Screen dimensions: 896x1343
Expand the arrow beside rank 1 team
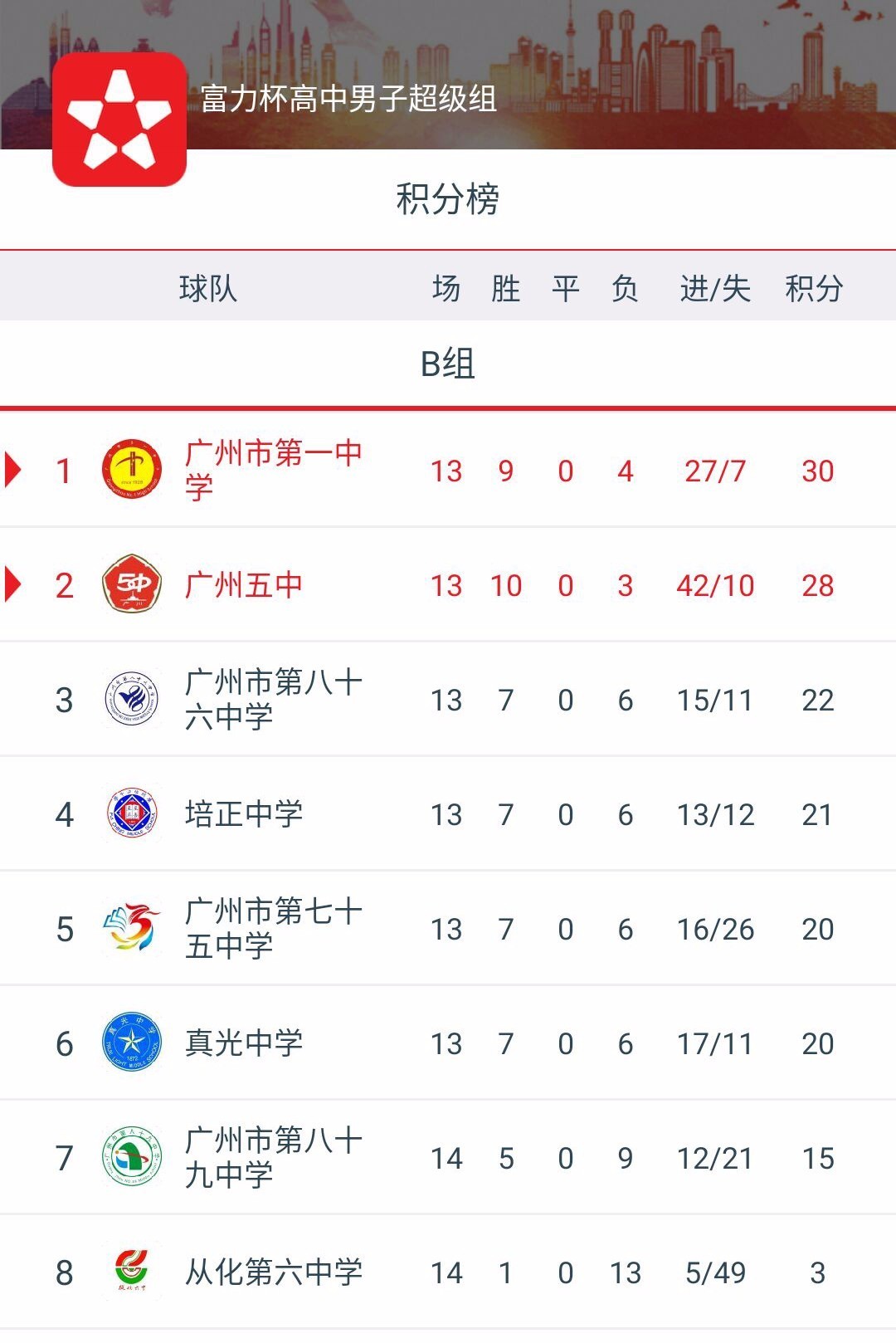[x=12, y=469]
